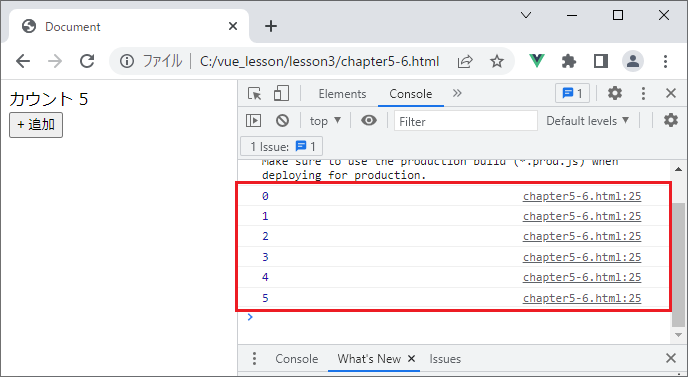Image resolution: width=688 pixels, height=377 pixels.
Task: Click the browser forward arrow
Action: pos(55,61)
